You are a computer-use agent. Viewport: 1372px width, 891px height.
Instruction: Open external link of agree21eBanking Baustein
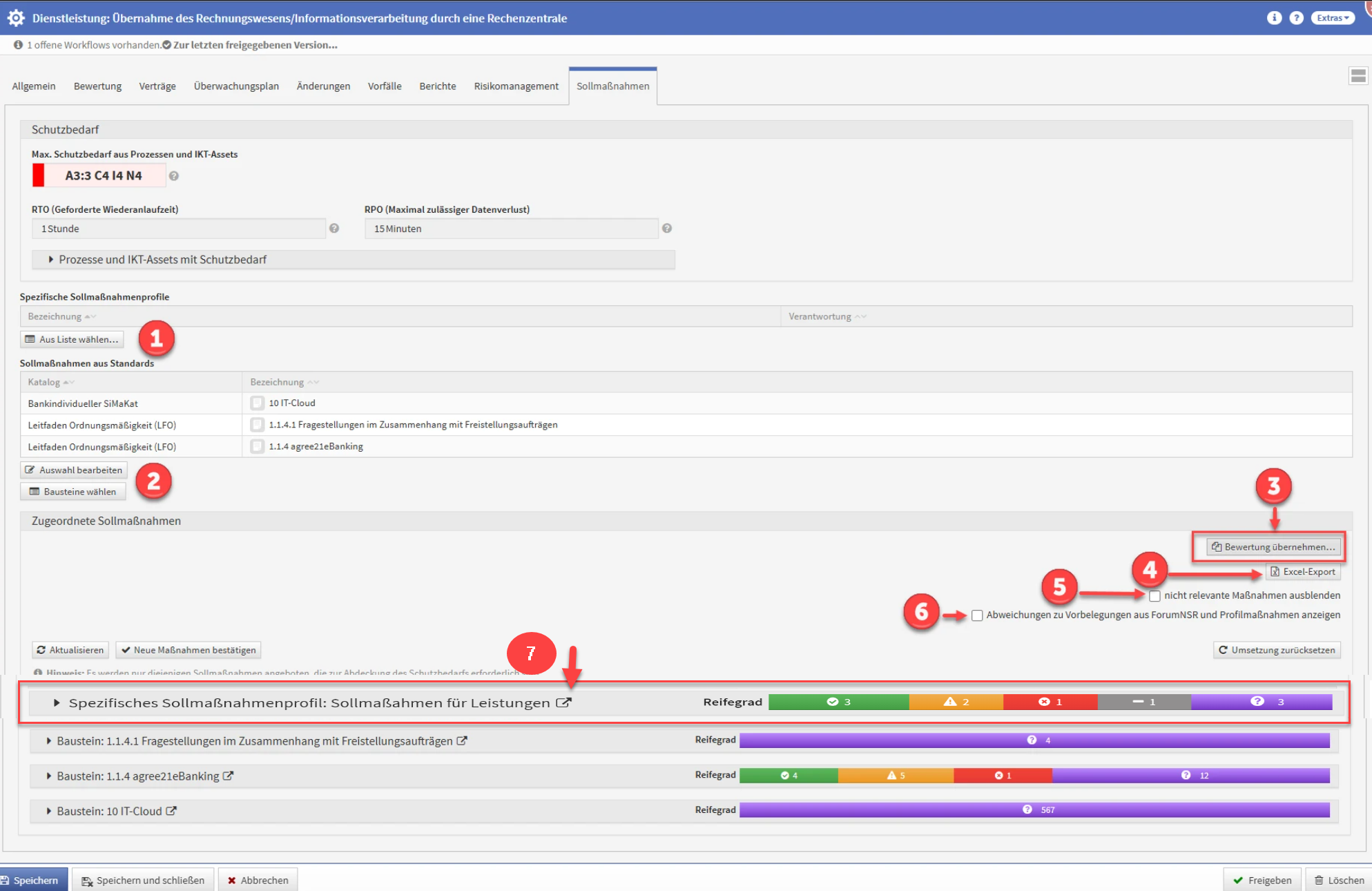click(229, 776)
